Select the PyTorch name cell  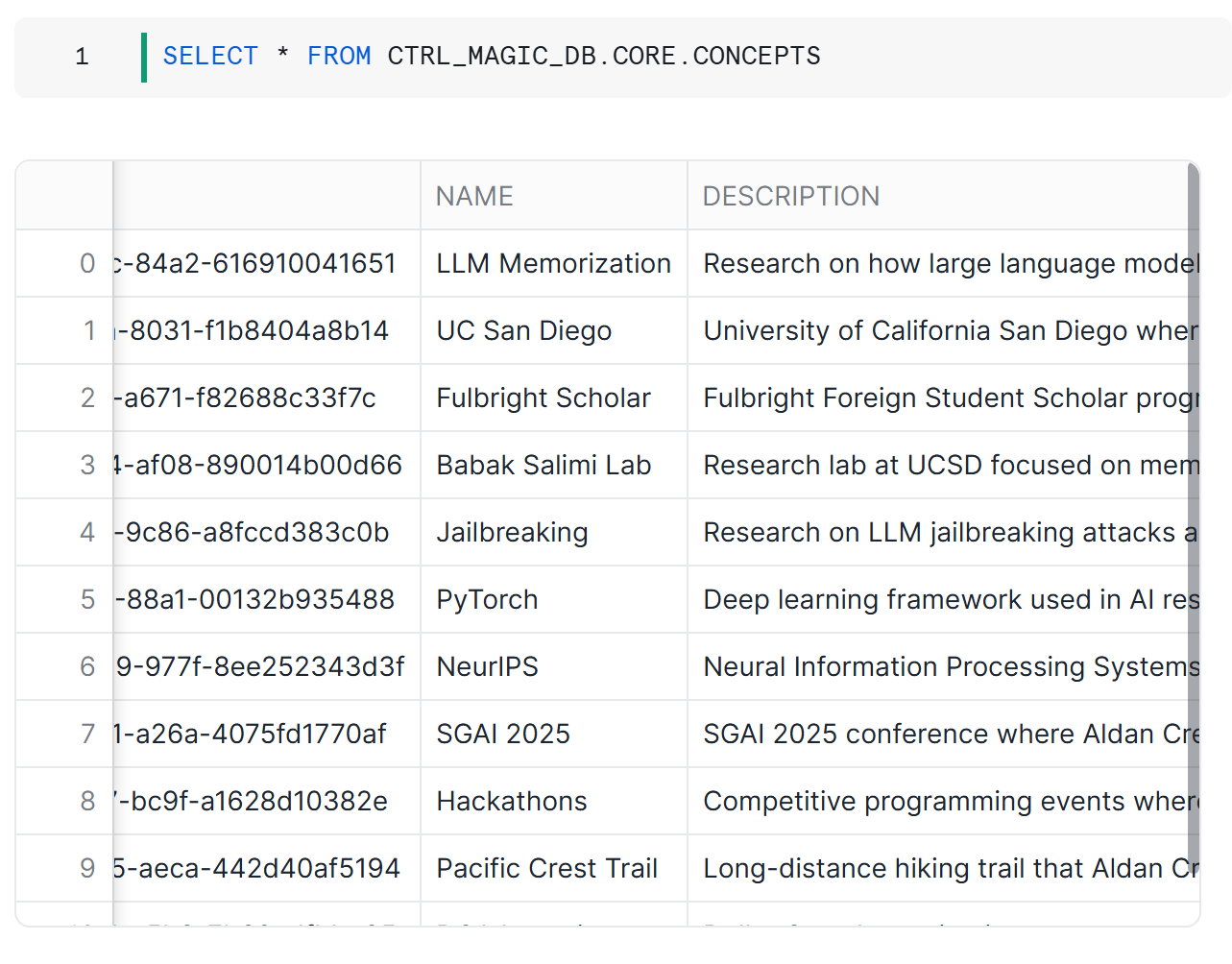pos(487,599)
